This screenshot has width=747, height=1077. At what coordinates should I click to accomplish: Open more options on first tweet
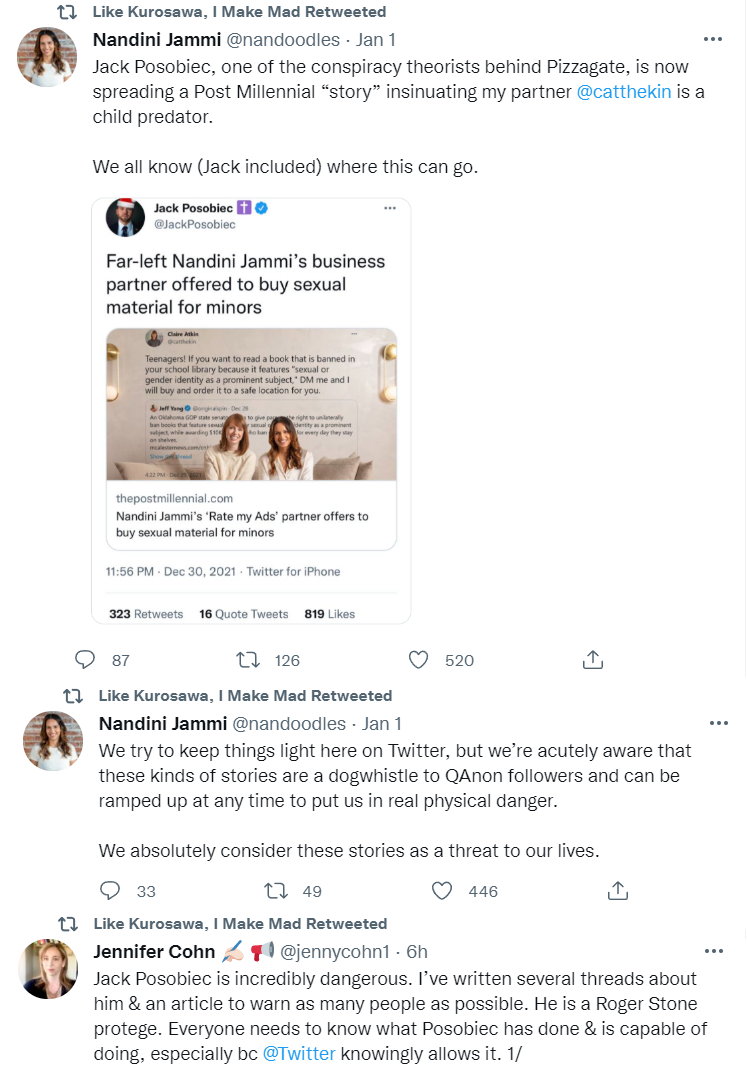pyautogui.click(x=713, y=39)
